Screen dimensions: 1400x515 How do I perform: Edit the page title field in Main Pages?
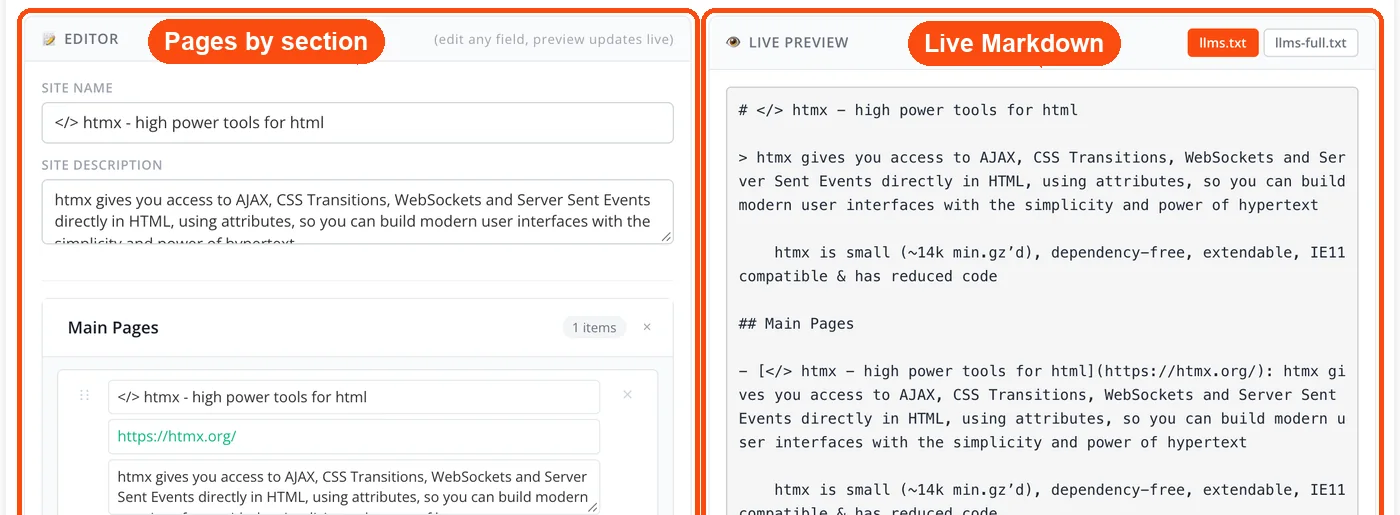click(x=354, y=397)
